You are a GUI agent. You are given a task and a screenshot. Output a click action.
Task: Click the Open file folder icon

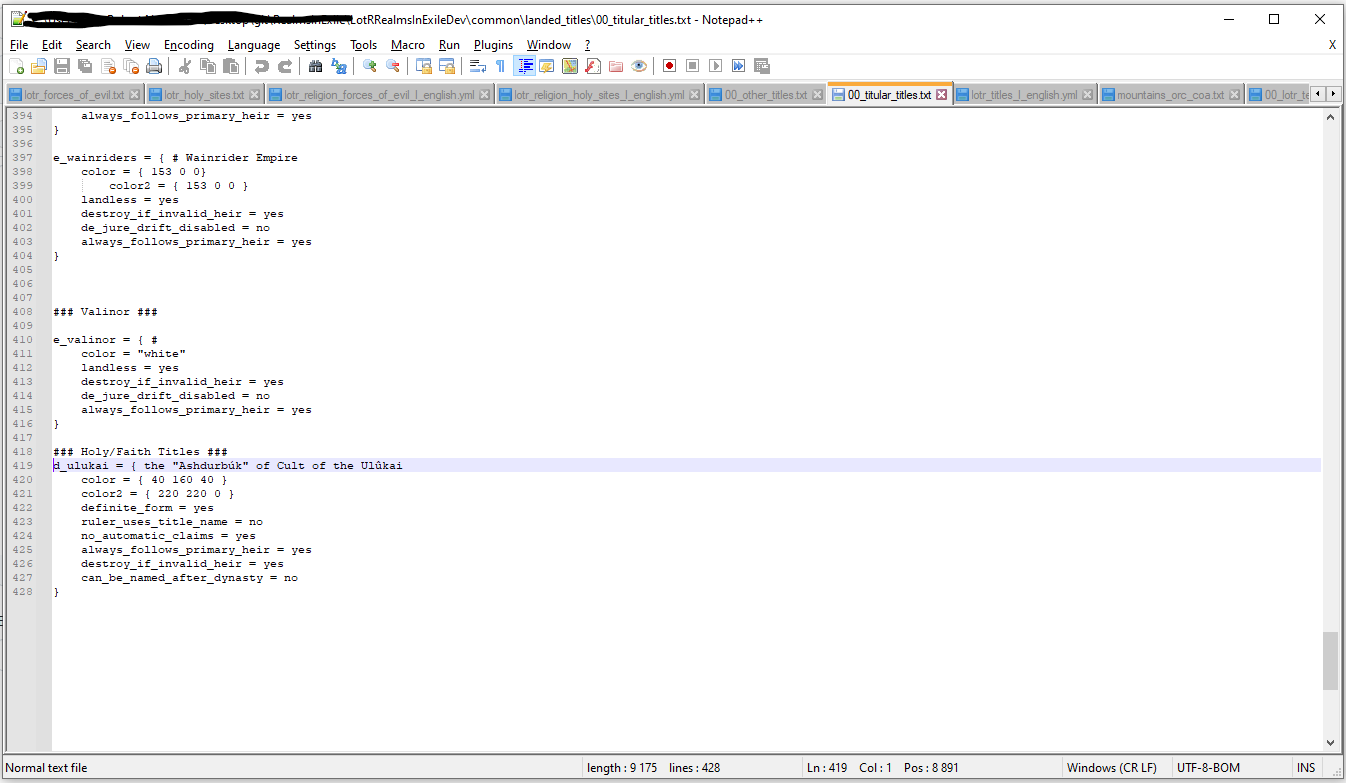point(39,66)
